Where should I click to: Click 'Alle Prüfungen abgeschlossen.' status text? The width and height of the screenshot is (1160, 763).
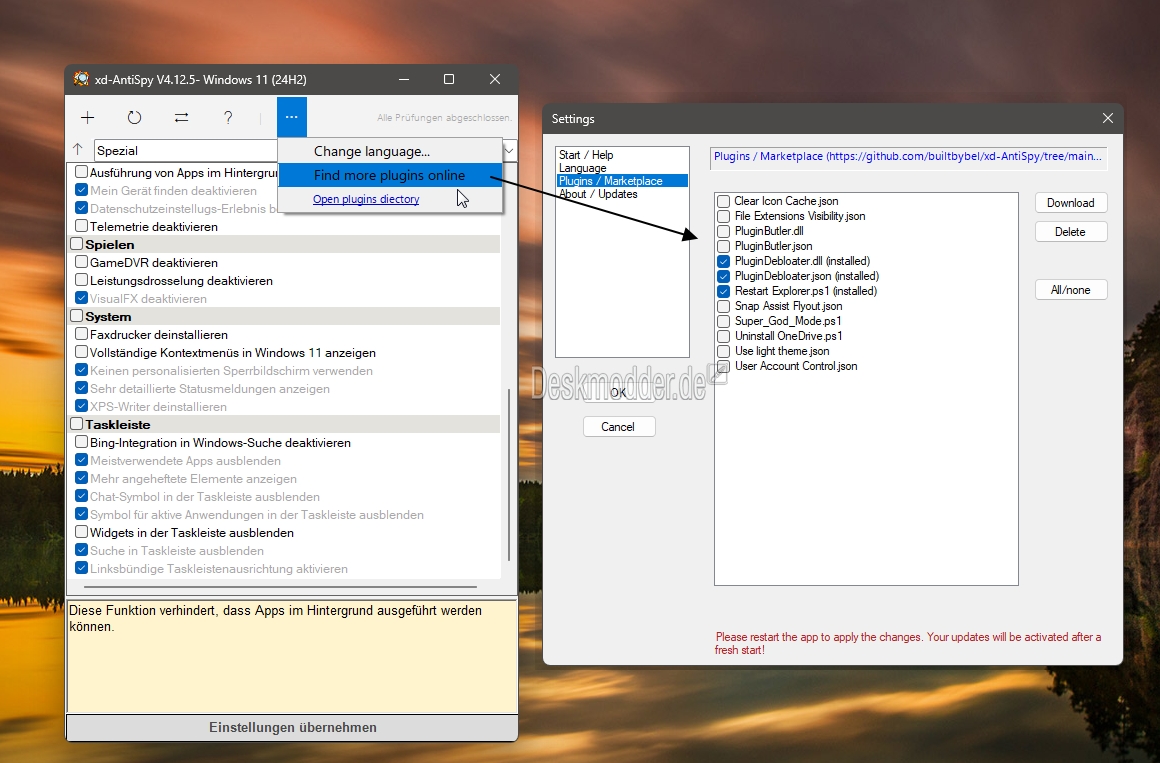click(x=444, y=118)
